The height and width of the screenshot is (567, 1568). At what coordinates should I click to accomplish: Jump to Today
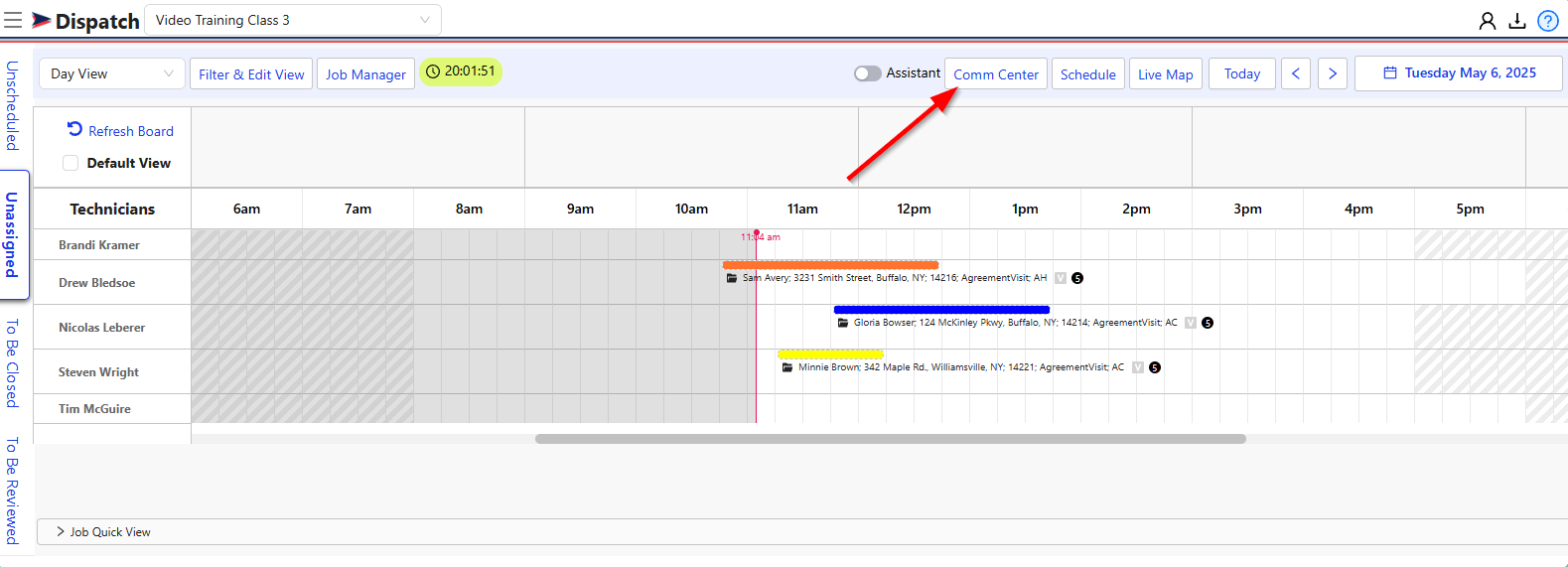[x=1242, y=73]
